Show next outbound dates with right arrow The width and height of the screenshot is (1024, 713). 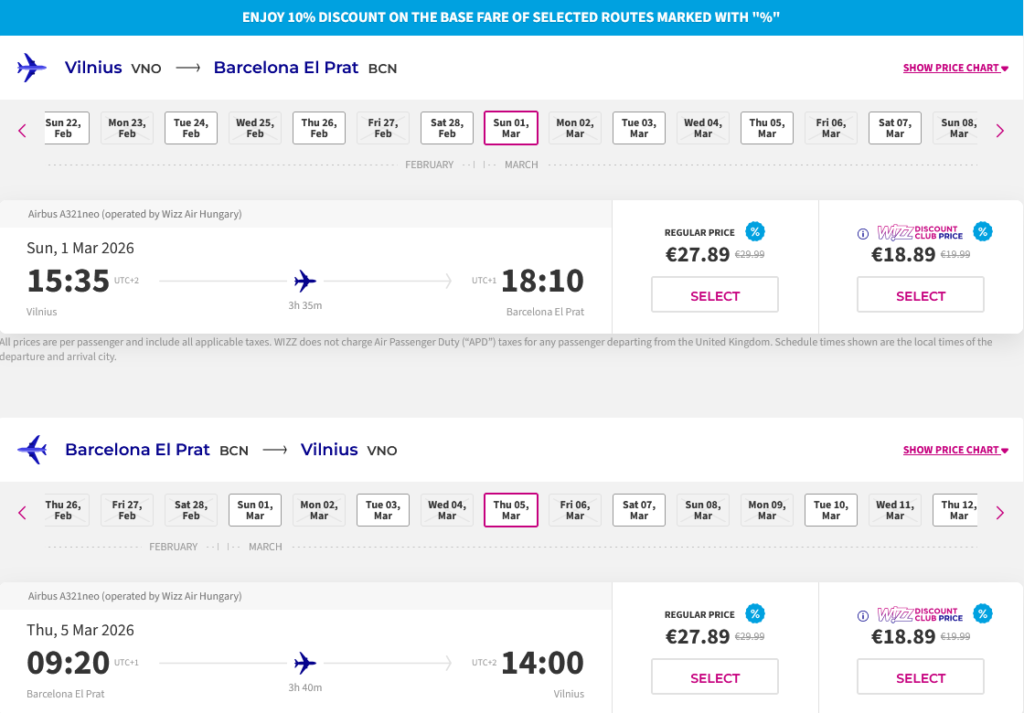tap(999, 130)
